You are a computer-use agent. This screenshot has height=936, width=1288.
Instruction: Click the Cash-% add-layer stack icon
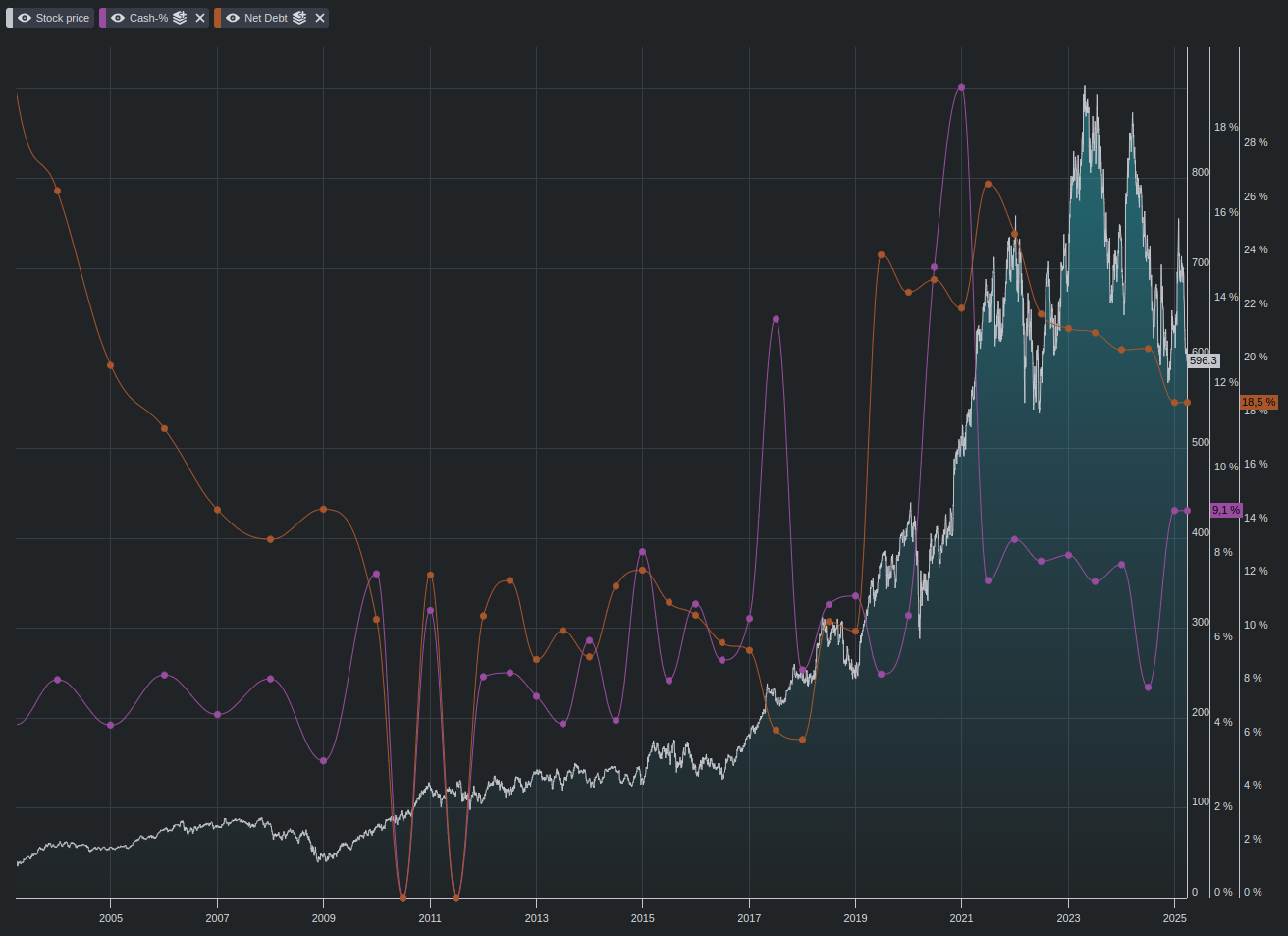click(x=180, y=18)
